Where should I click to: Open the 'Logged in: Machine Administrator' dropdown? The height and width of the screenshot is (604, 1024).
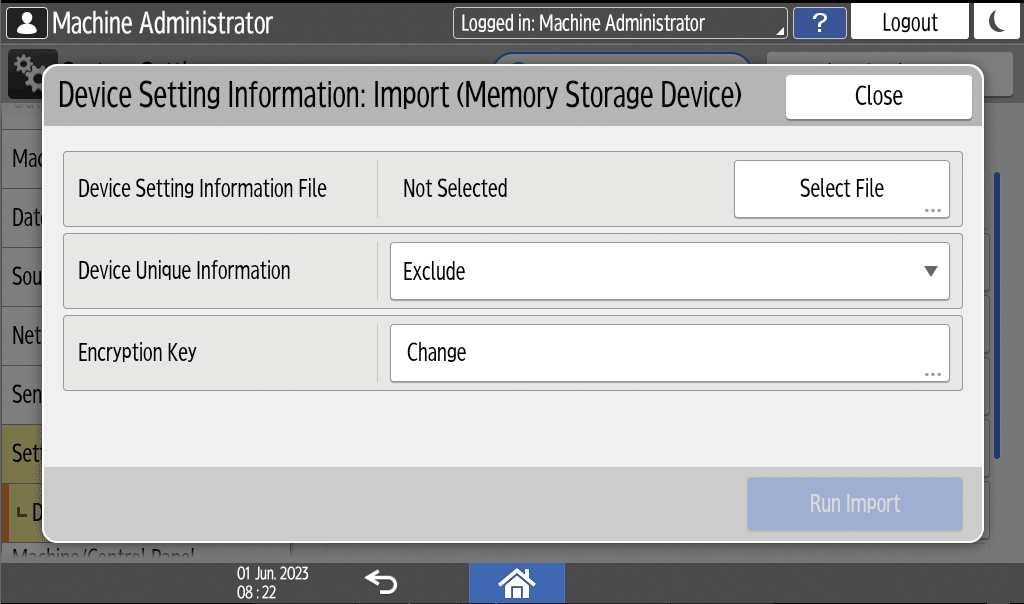tap(620, 23)
